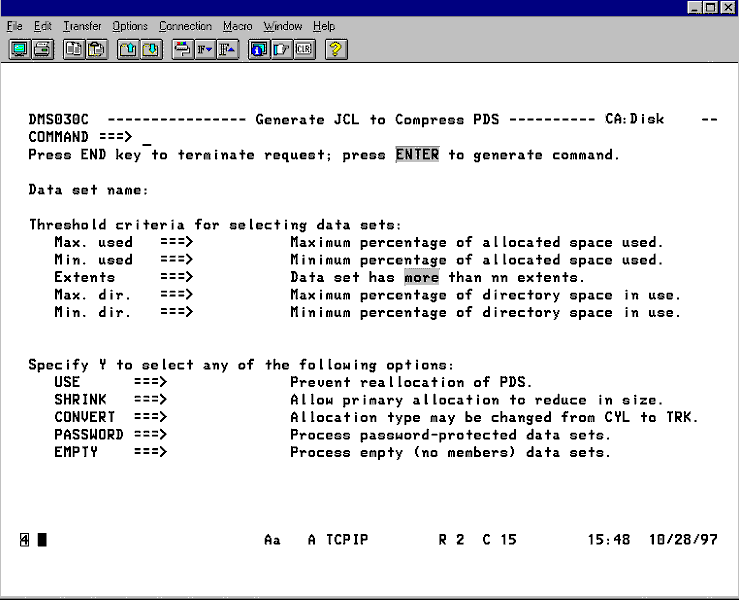The width and height of the screenshot is (739, 600).
Task: Click the 10/28/97 date in status bar
Action: coord(683,540)
